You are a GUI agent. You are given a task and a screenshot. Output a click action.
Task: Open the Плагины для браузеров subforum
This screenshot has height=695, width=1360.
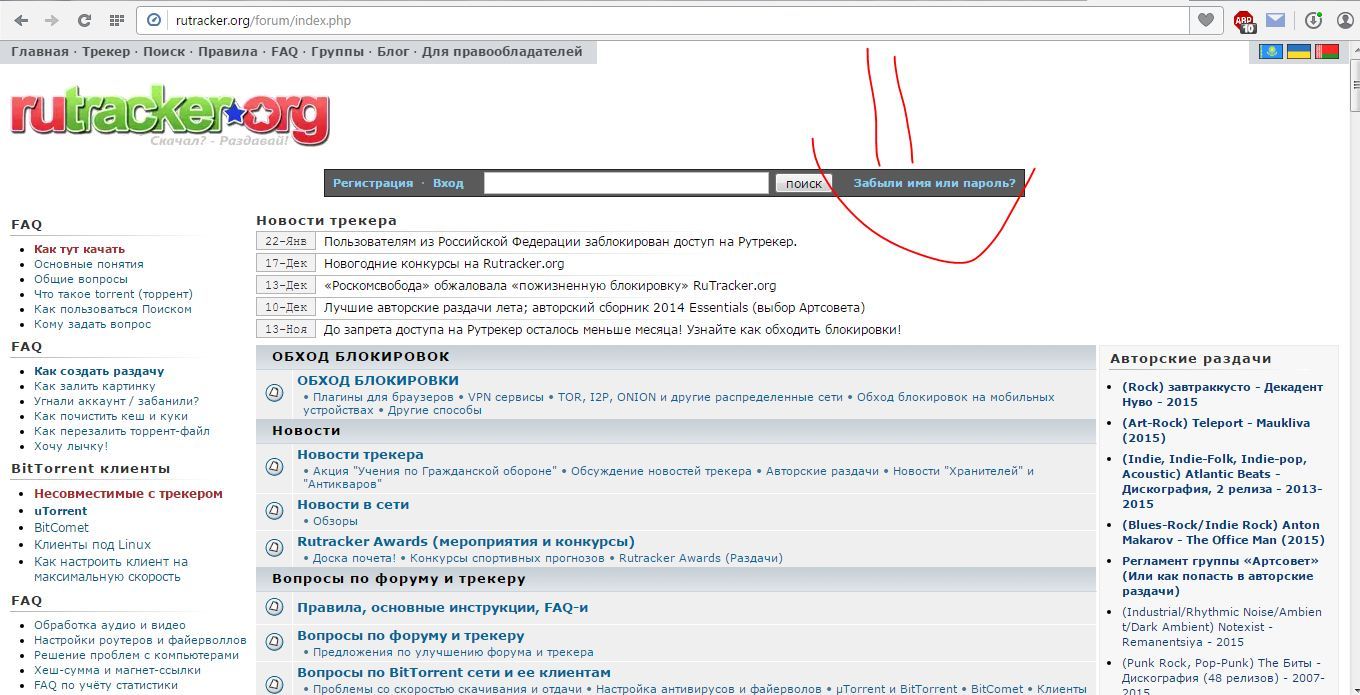[x=383, y=397]
